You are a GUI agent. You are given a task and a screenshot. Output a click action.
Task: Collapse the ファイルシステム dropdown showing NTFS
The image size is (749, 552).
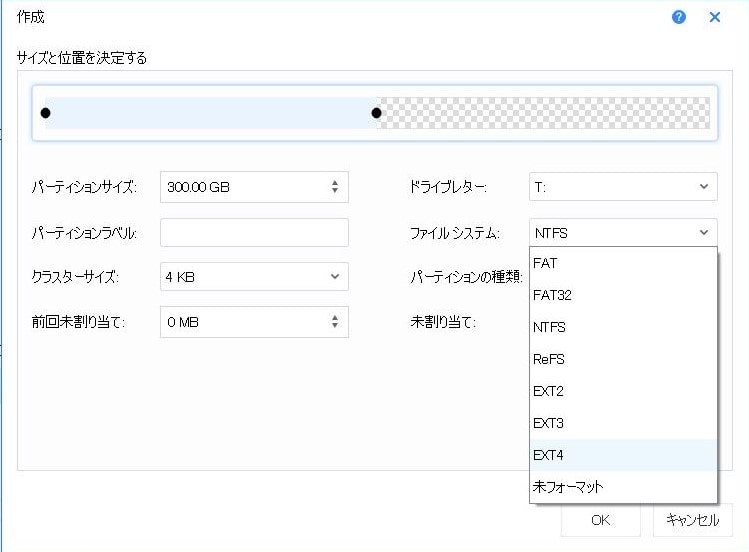623,233
